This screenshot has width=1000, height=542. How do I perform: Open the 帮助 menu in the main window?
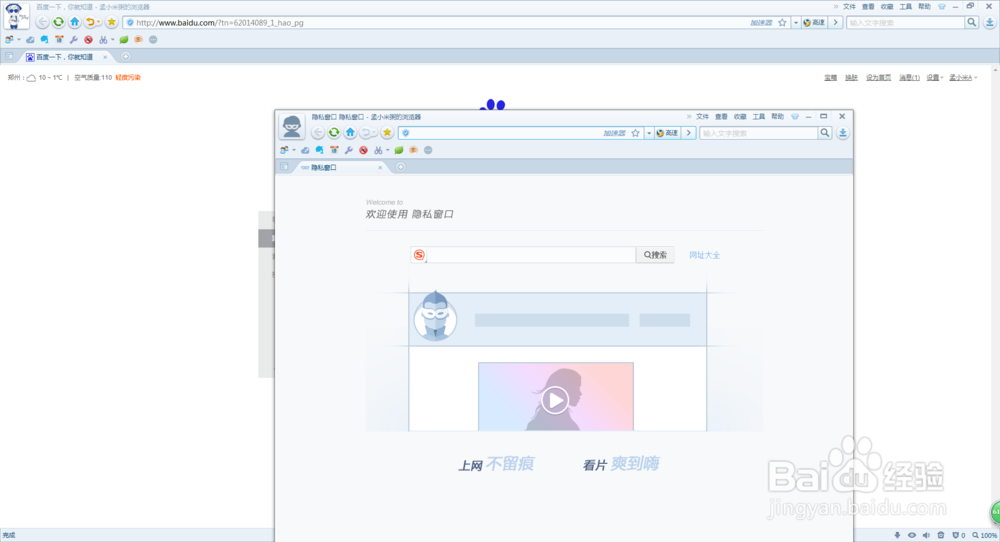coord(924,6)
